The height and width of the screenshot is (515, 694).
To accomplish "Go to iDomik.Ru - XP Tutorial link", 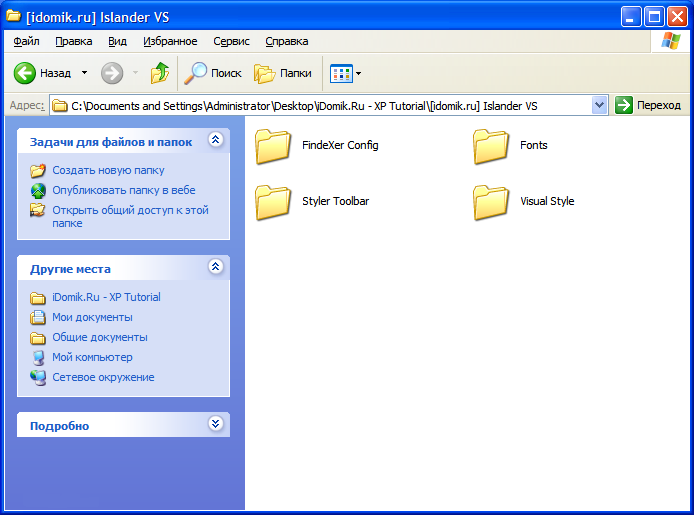I will [x=106, y=297].
